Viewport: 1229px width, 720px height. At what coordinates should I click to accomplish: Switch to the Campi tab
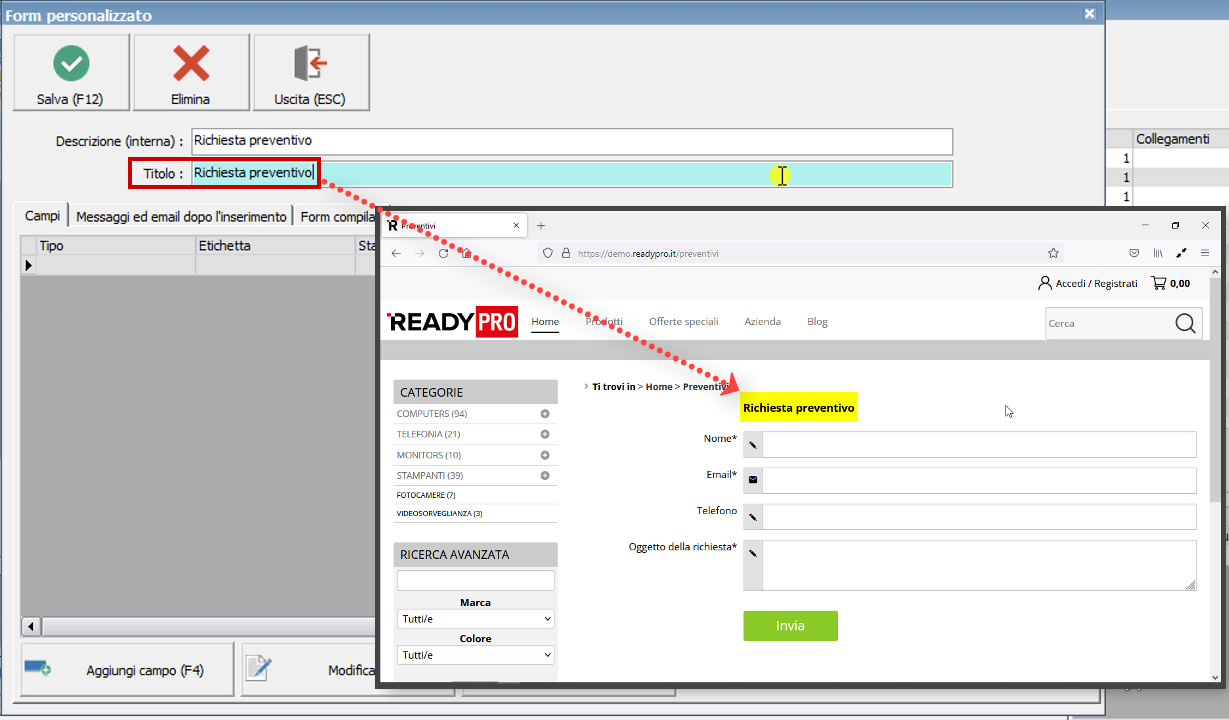tap(43, 216)
